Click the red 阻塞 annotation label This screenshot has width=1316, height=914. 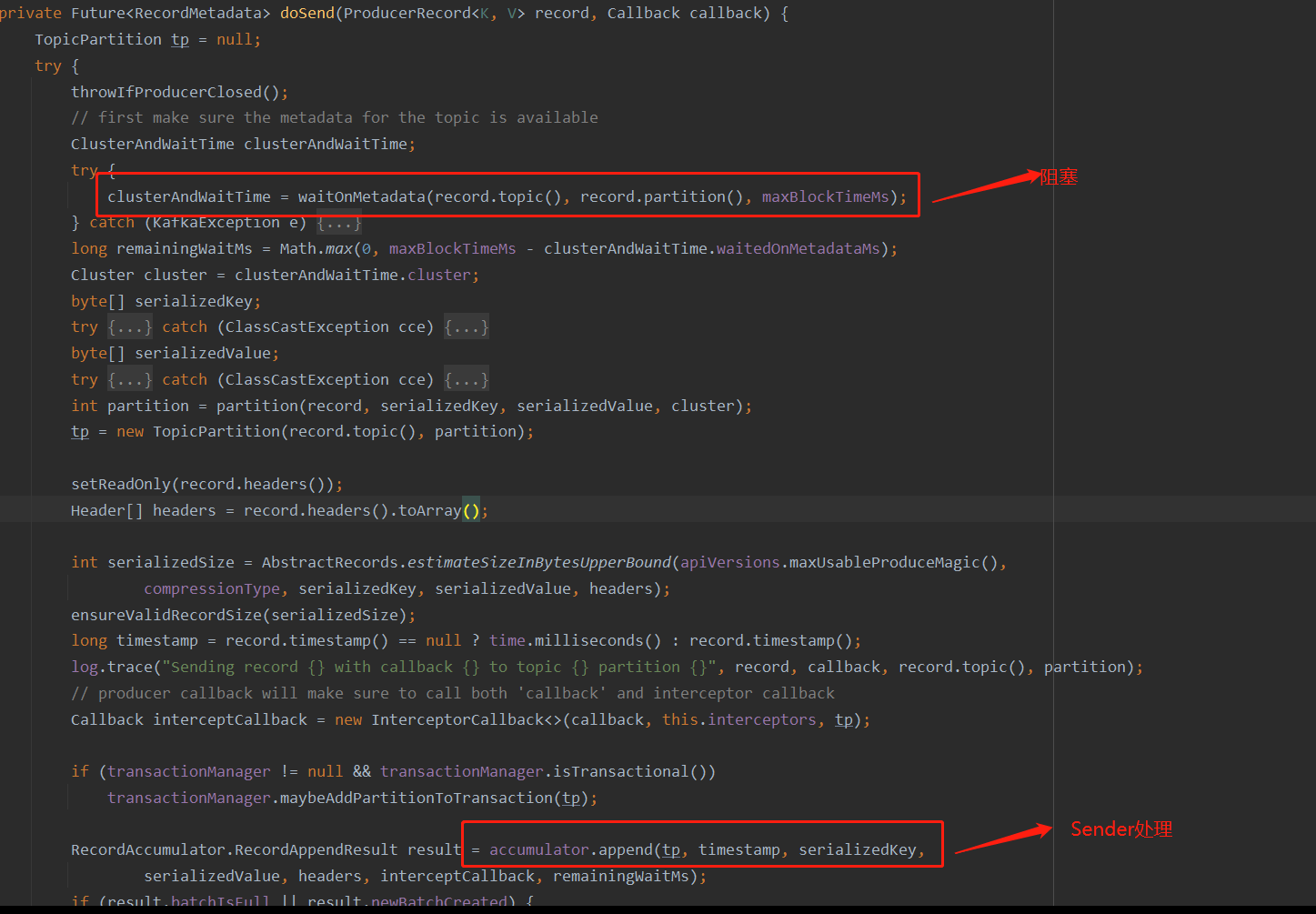pos(1058,177)
